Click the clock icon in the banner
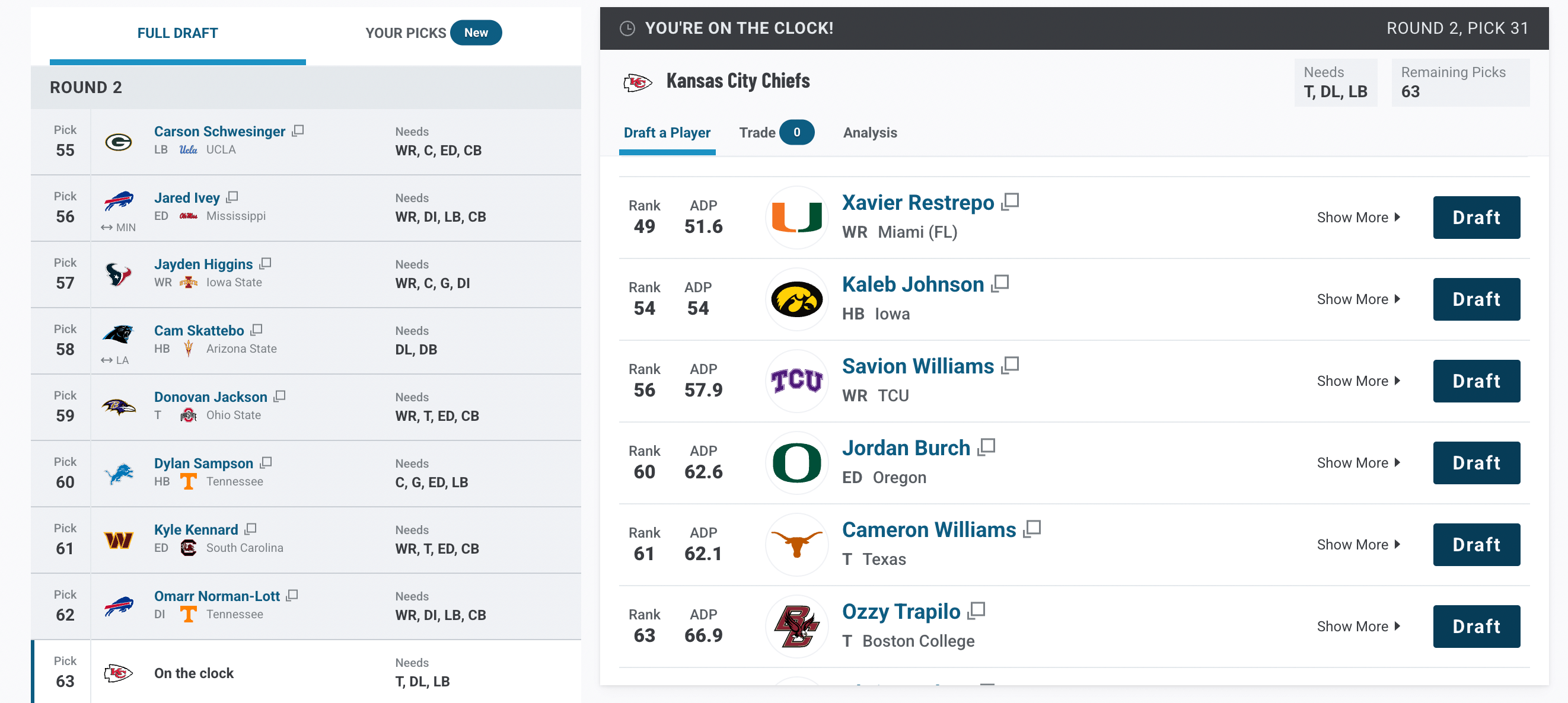This screenshot has height=703, width=1568. click(627, 28)
